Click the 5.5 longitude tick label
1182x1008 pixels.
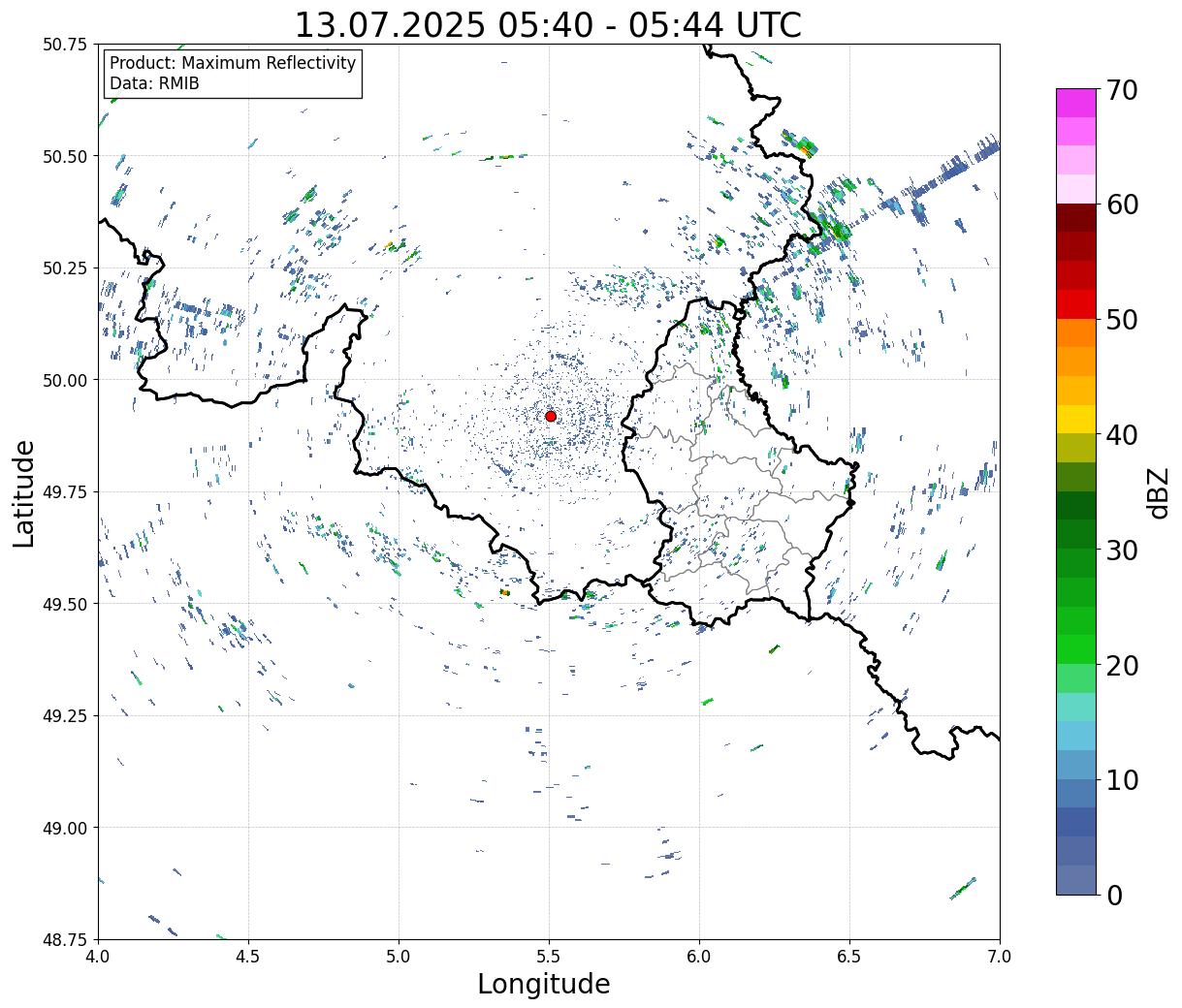[549, 956]
